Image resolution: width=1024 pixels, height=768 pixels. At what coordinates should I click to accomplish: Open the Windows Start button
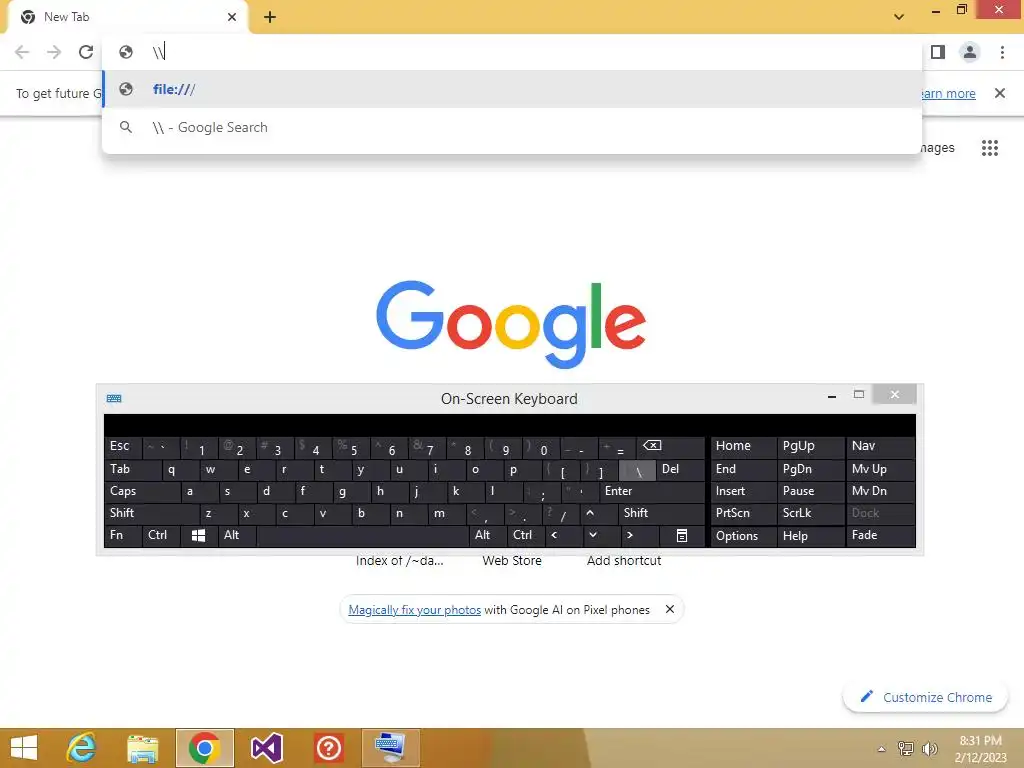(x=24, y=748)
